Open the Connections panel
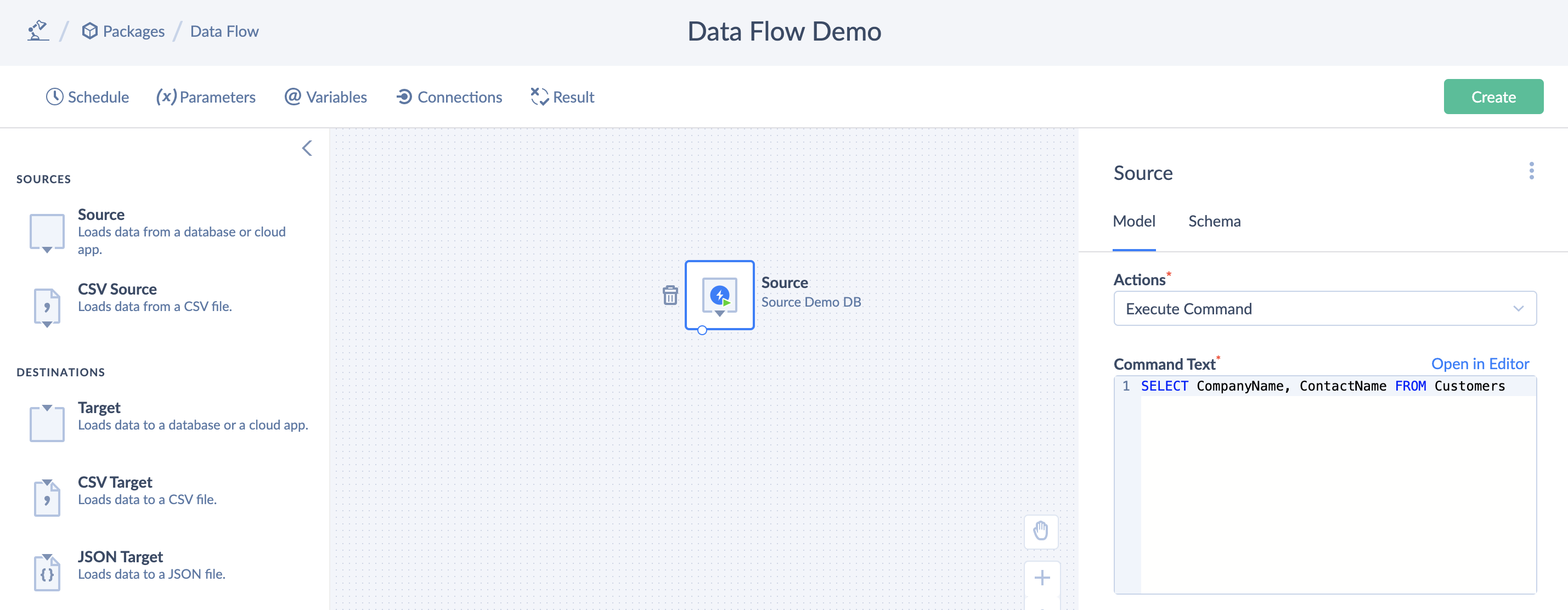Viewport: 1568px width, 610px height. (x=449, y=97)
